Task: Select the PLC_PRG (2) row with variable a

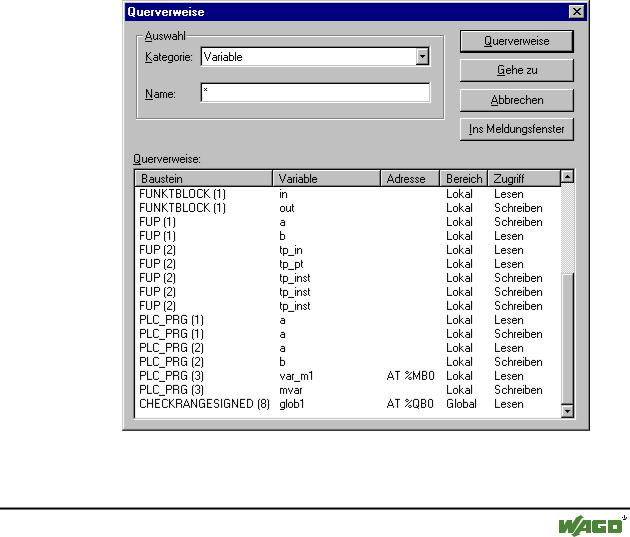Action: point(348,348)
